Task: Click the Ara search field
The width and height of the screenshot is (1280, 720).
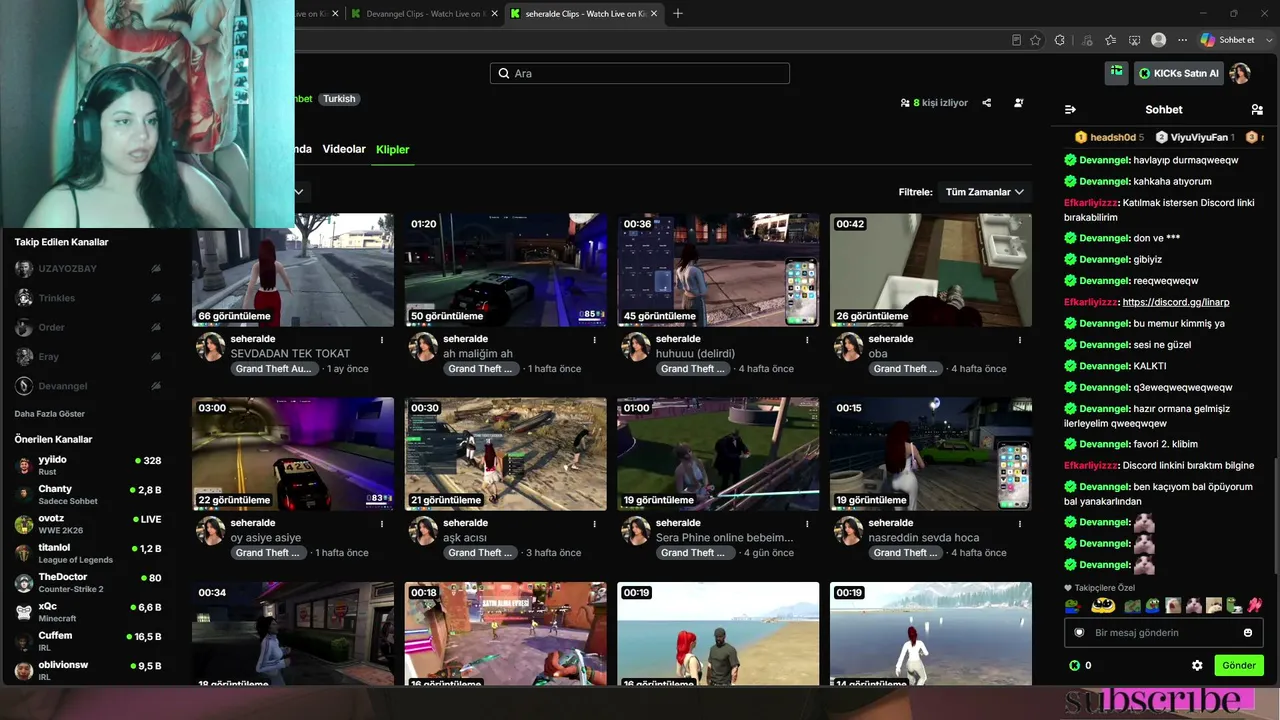Action: pyautogui.click(x=640, y=73)
